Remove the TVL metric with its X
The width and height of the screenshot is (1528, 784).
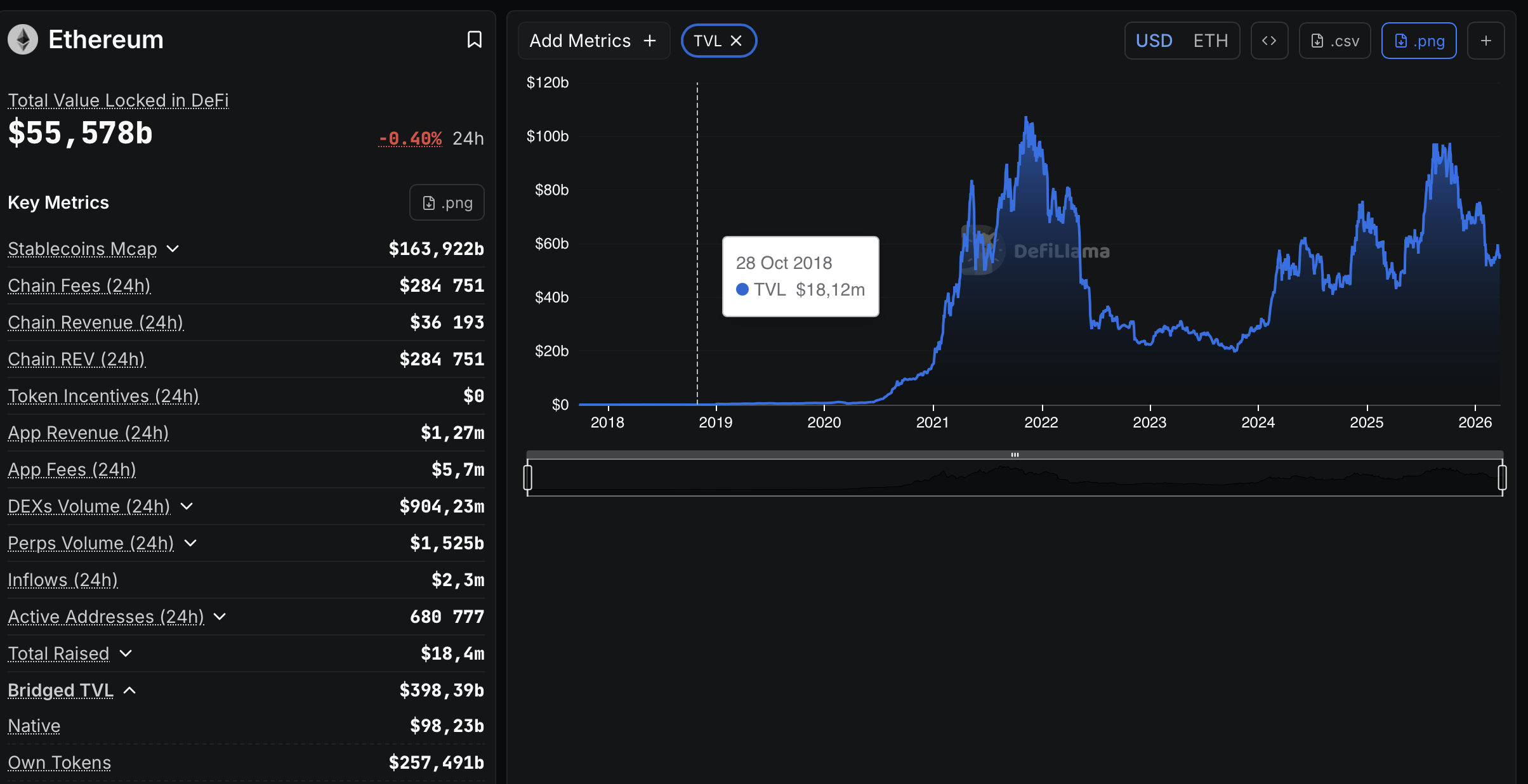(736, 40)
